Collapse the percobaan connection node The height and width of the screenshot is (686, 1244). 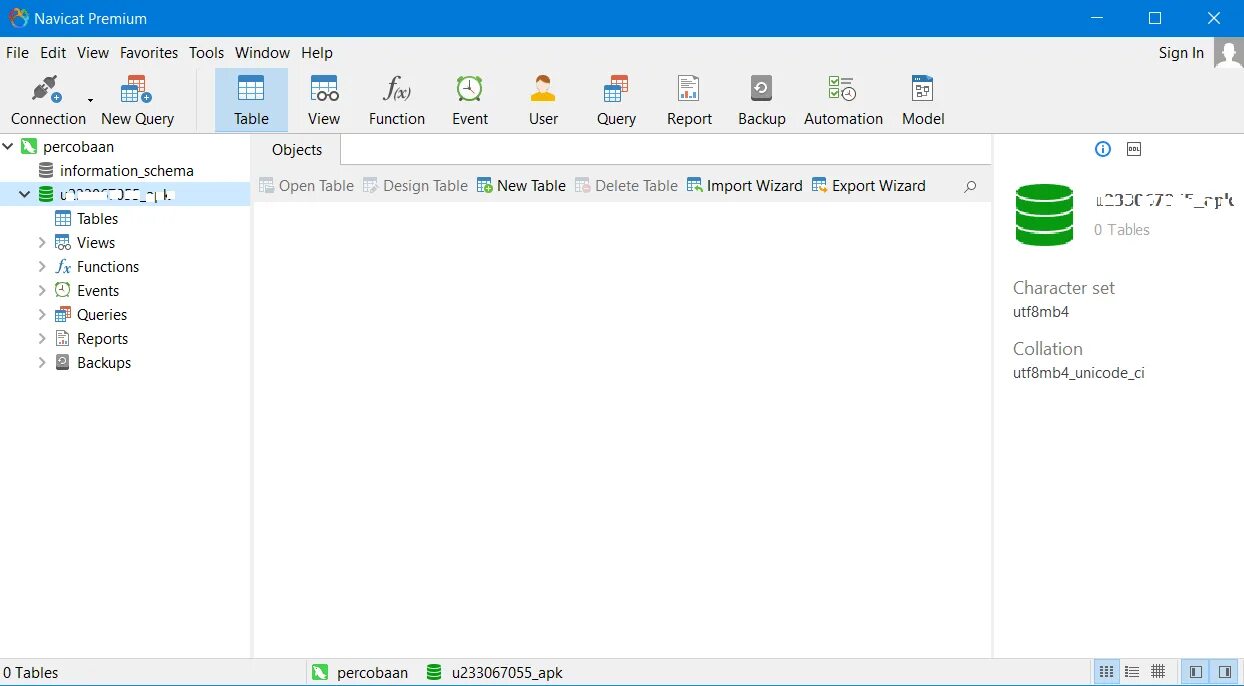pos(8,147)
